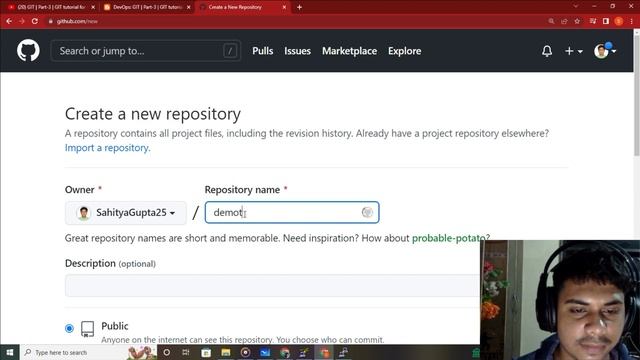The height and width of the screenshot is (360, 640).
Task: Open Google Chrome from the taskbar
Action: [285, 352]
